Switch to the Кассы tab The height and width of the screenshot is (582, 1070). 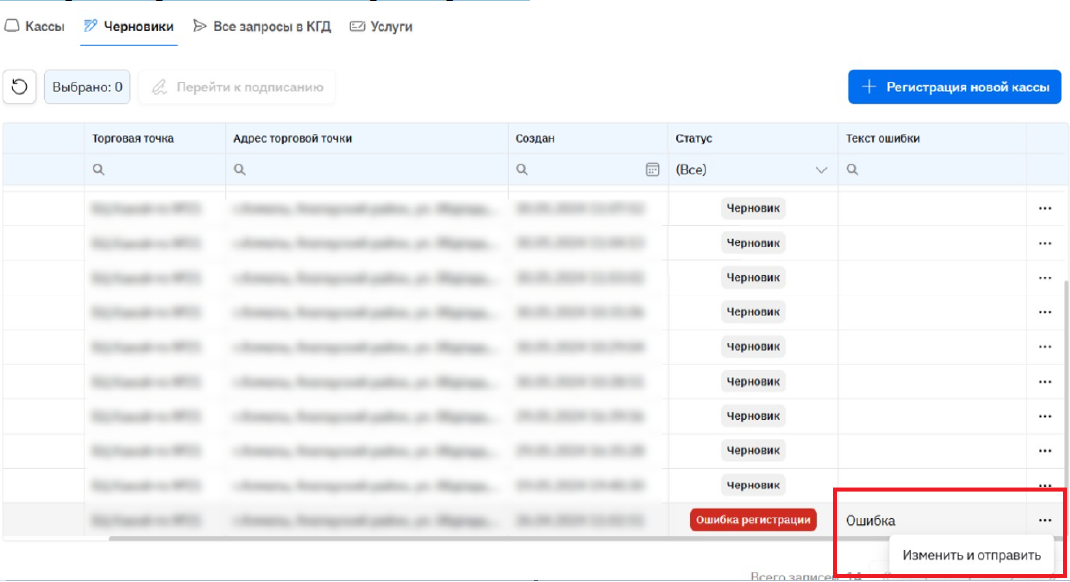point(35,27)
